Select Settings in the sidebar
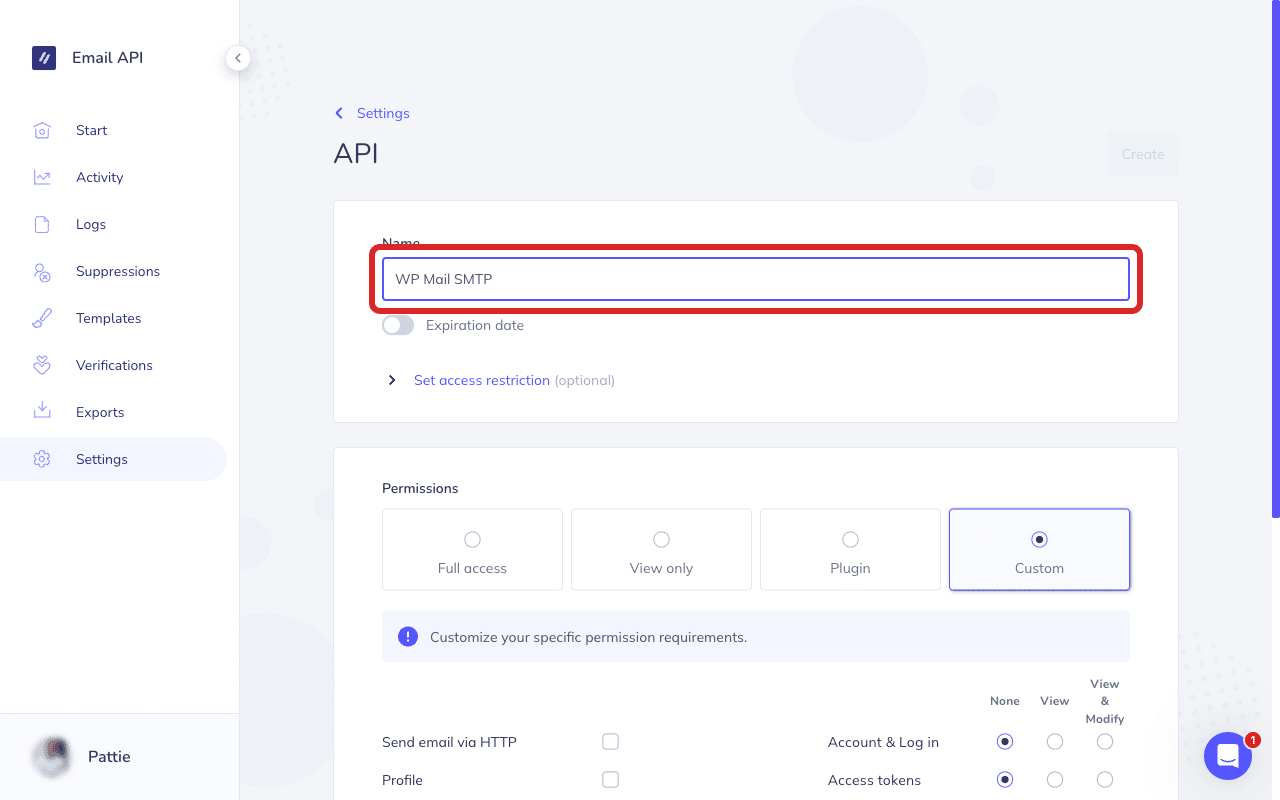The width and height of the screenshot is (1280, 800). click(x=113, y=459)
